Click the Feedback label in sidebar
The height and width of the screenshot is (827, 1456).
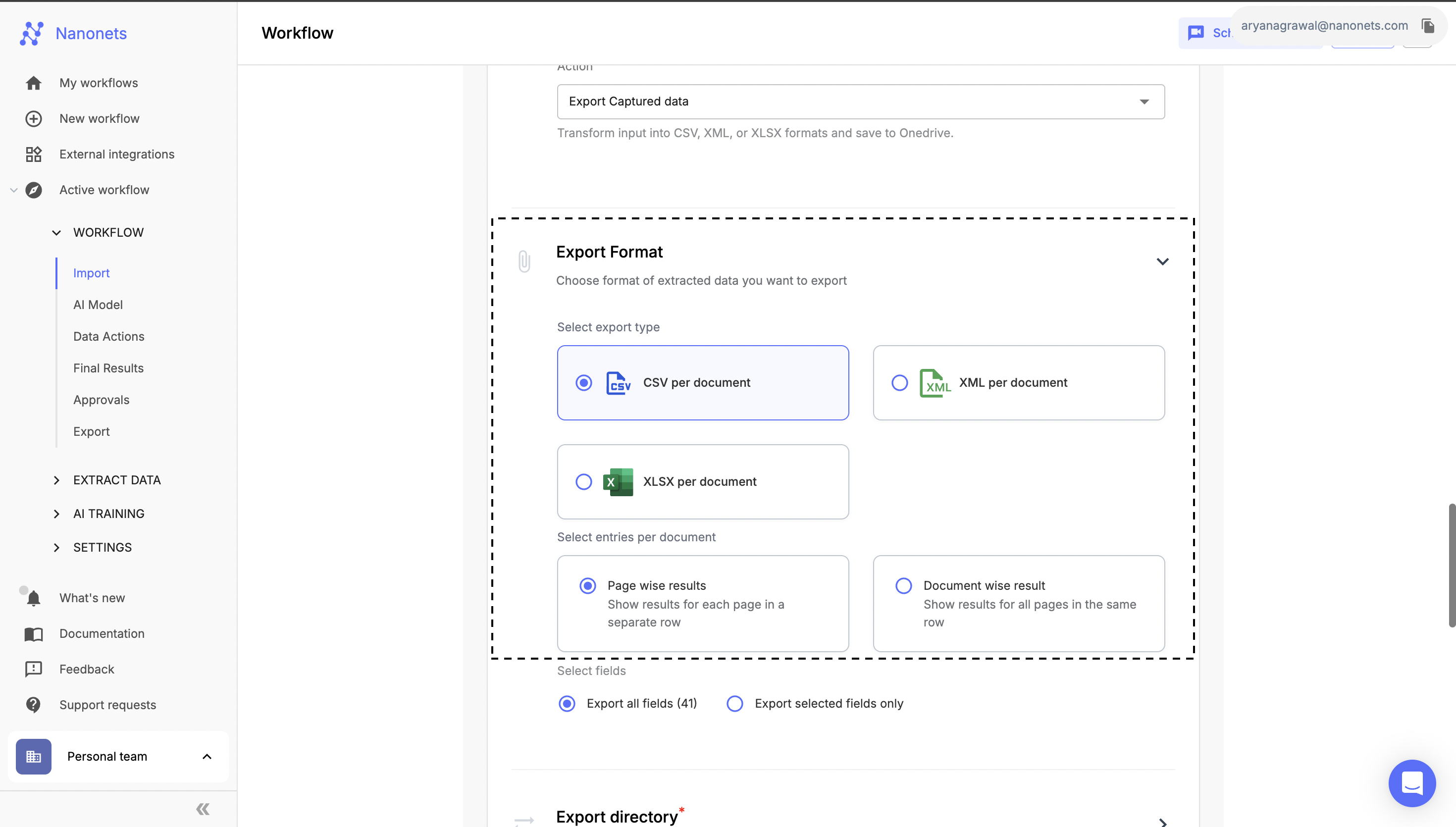(x=87, y=669)
